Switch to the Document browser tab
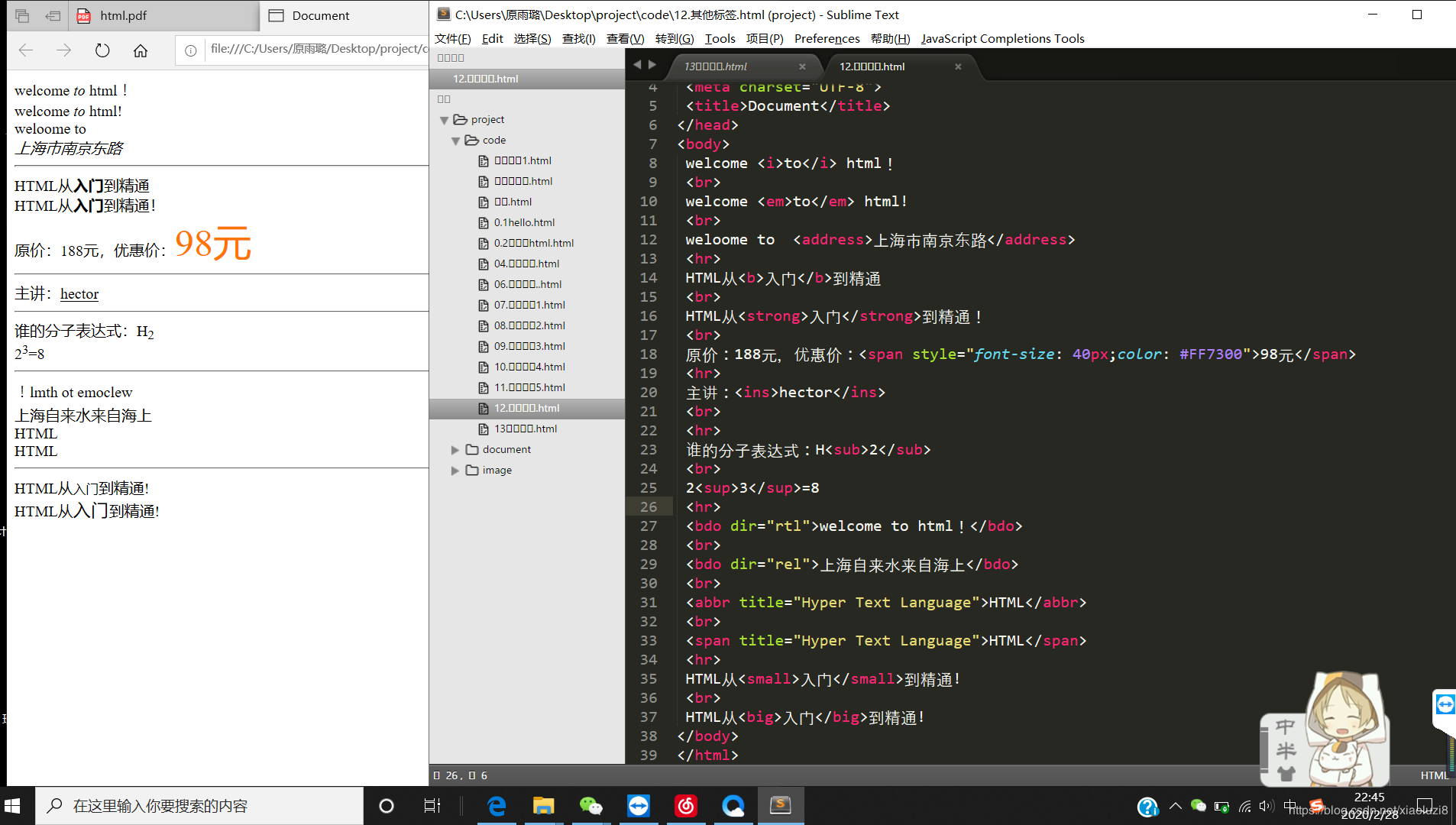Screen dimensions: 1456x825 [x=345, y=15]
